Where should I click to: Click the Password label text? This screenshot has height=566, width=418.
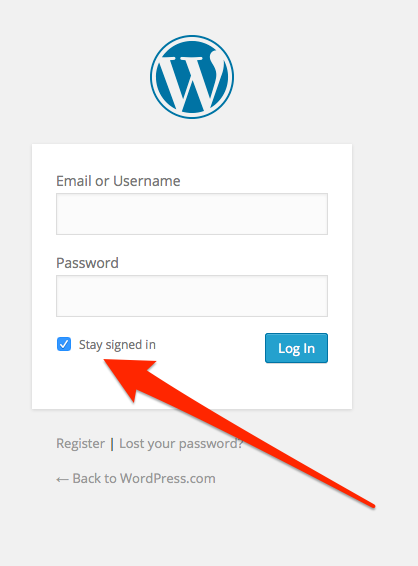pos(87,263)
